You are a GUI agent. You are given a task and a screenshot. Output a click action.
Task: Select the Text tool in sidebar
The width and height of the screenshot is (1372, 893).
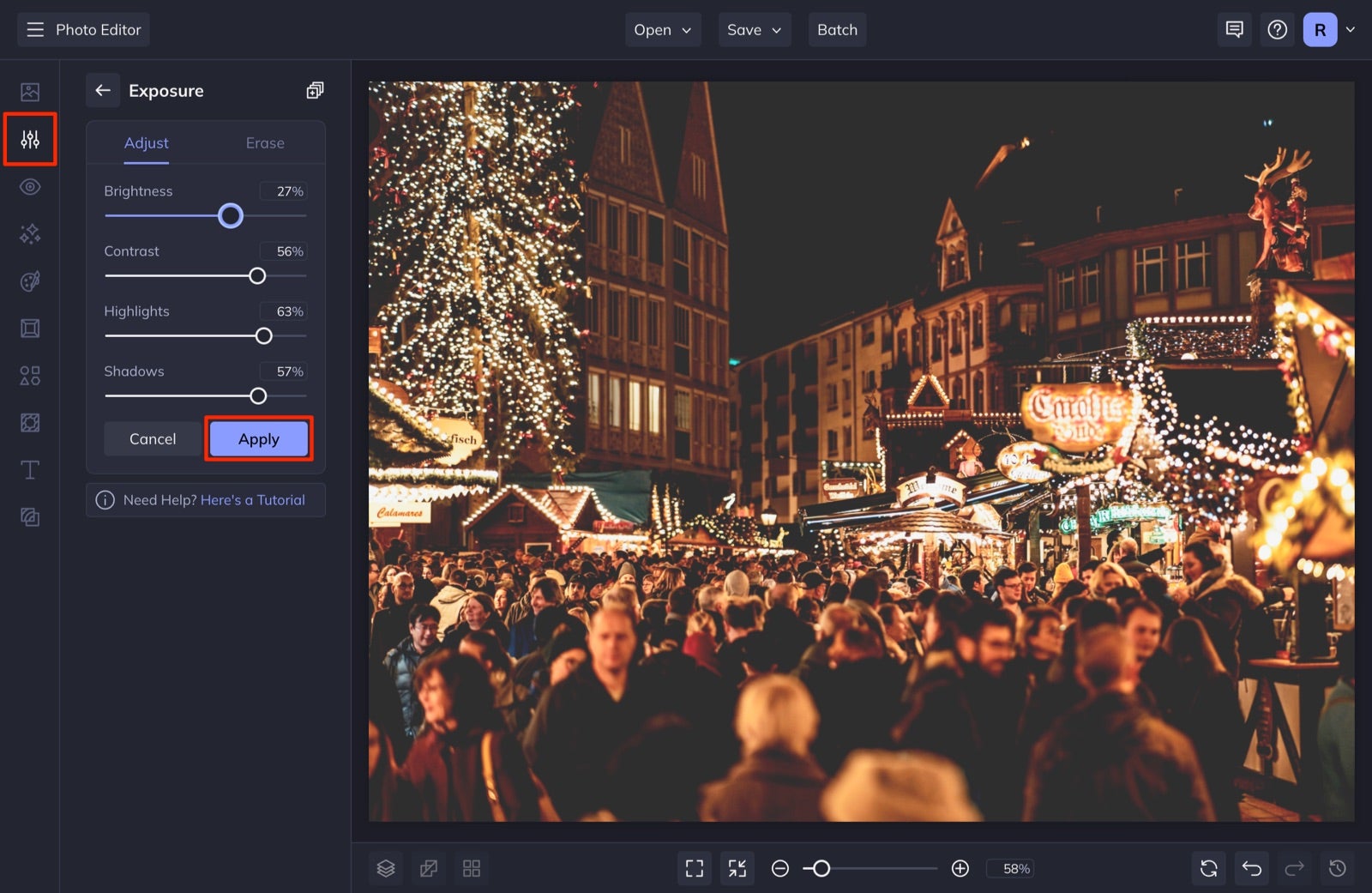pos(30,469)
